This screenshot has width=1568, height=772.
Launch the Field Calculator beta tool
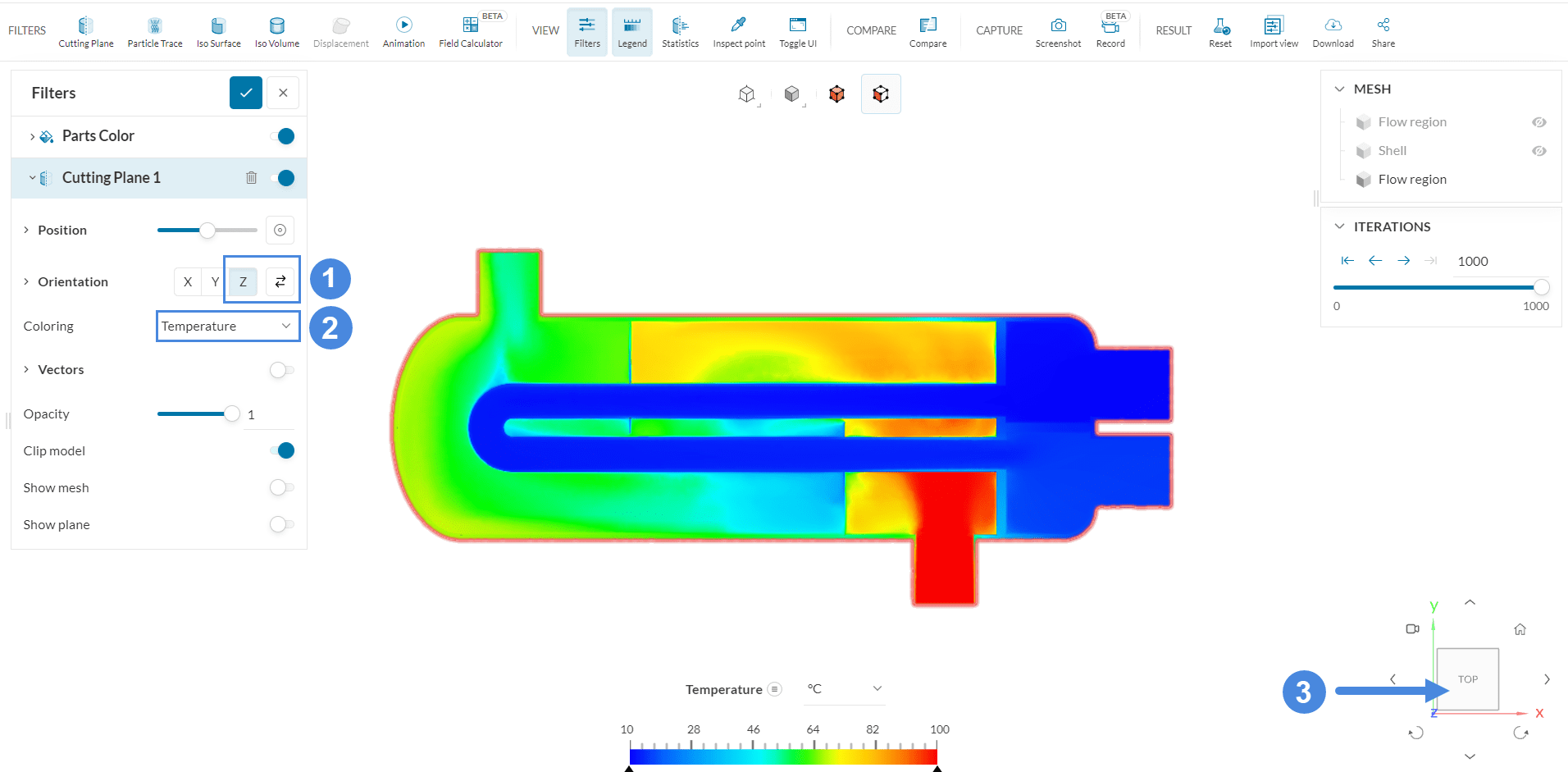click(x=470, y=30)
